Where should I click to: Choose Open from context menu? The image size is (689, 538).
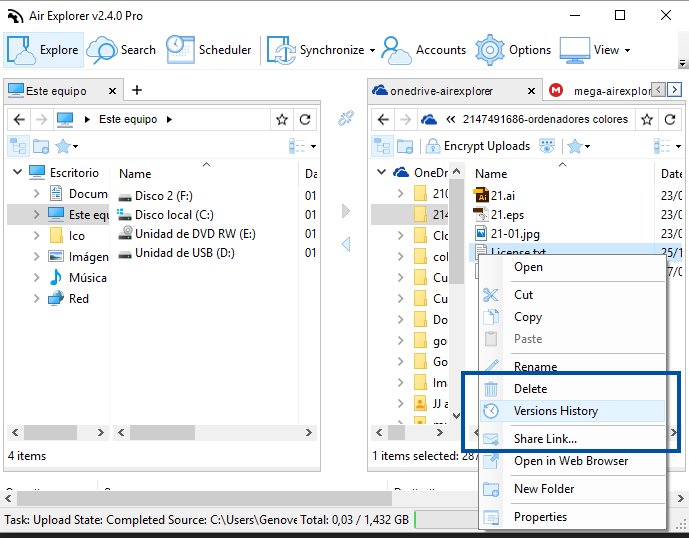pos(572,267)
